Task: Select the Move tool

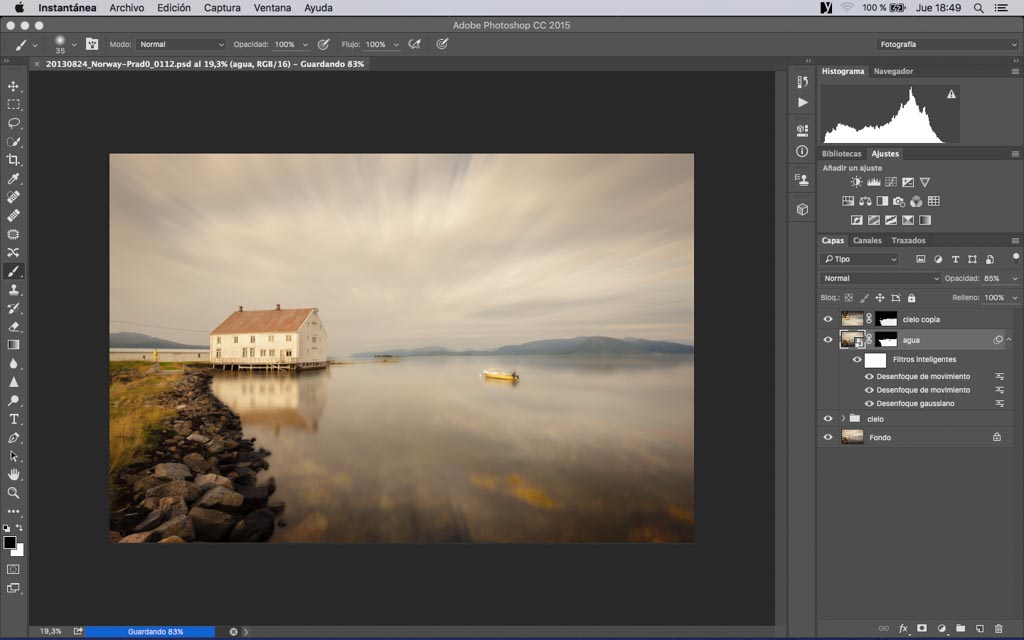Action: coord(14,86)
